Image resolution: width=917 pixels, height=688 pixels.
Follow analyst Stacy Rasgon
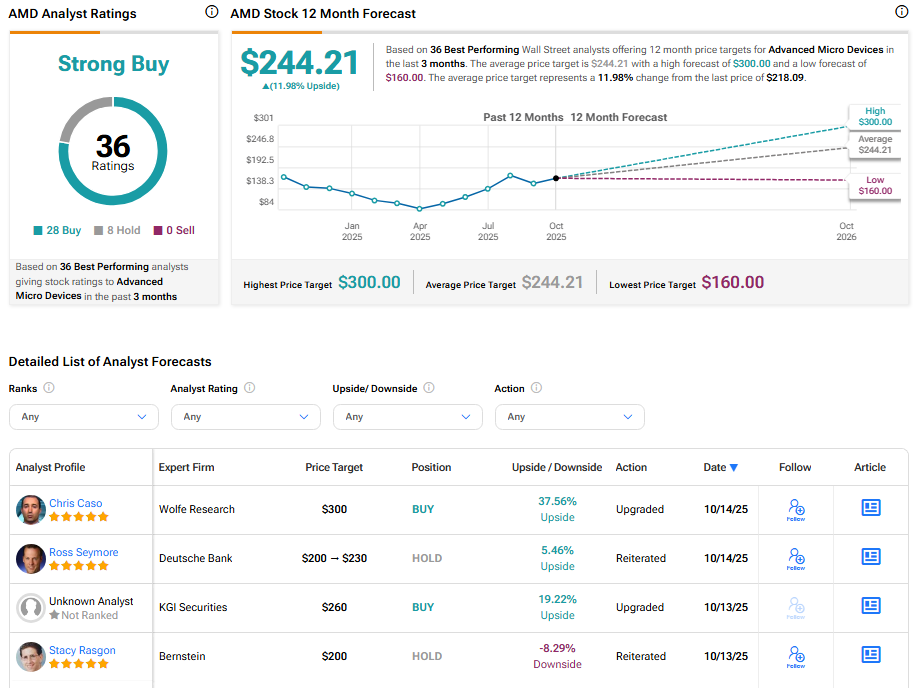[x=796, y=656]
